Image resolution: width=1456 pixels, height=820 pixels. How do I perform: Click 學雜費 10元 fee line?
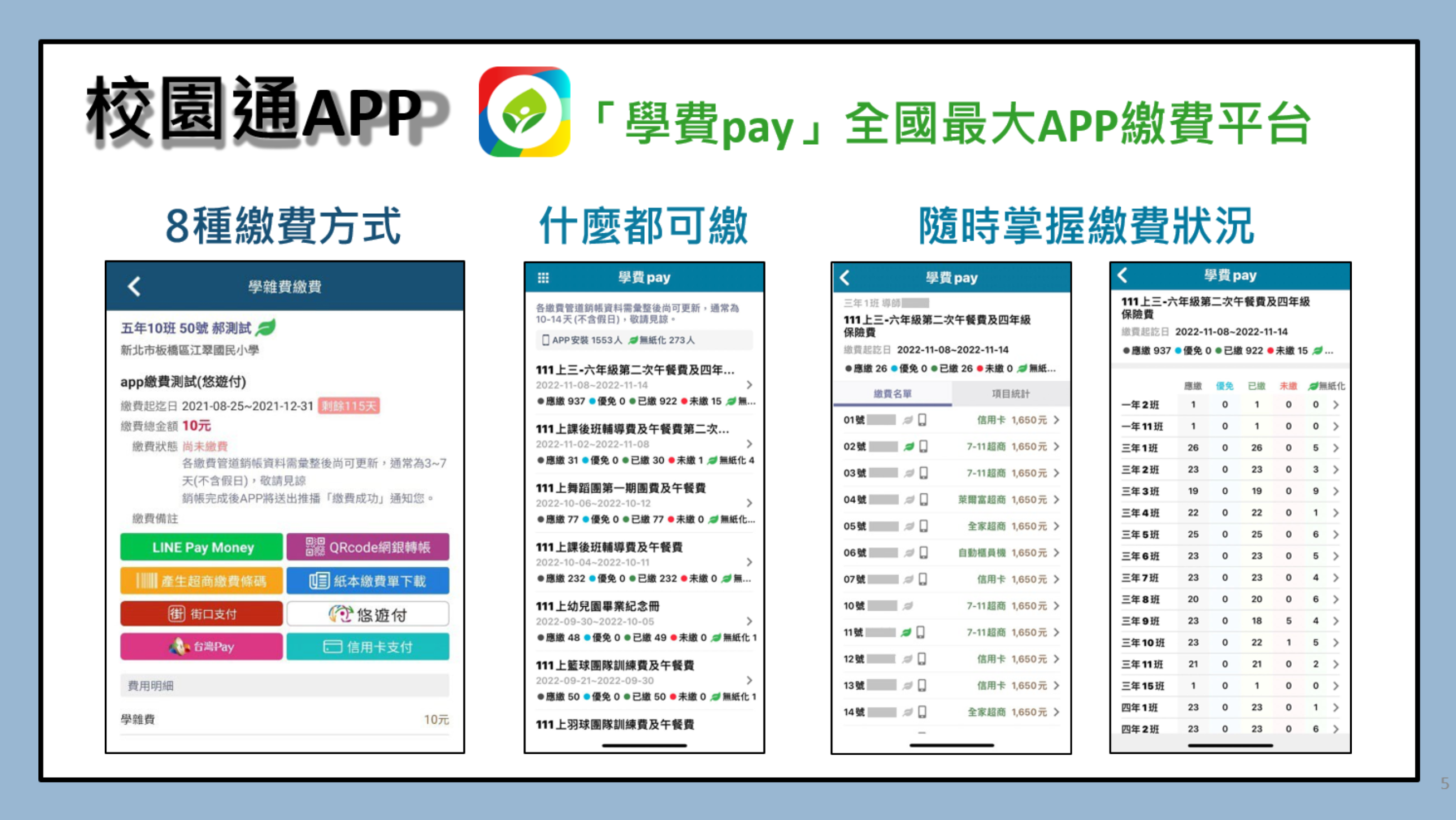point(285,719)
